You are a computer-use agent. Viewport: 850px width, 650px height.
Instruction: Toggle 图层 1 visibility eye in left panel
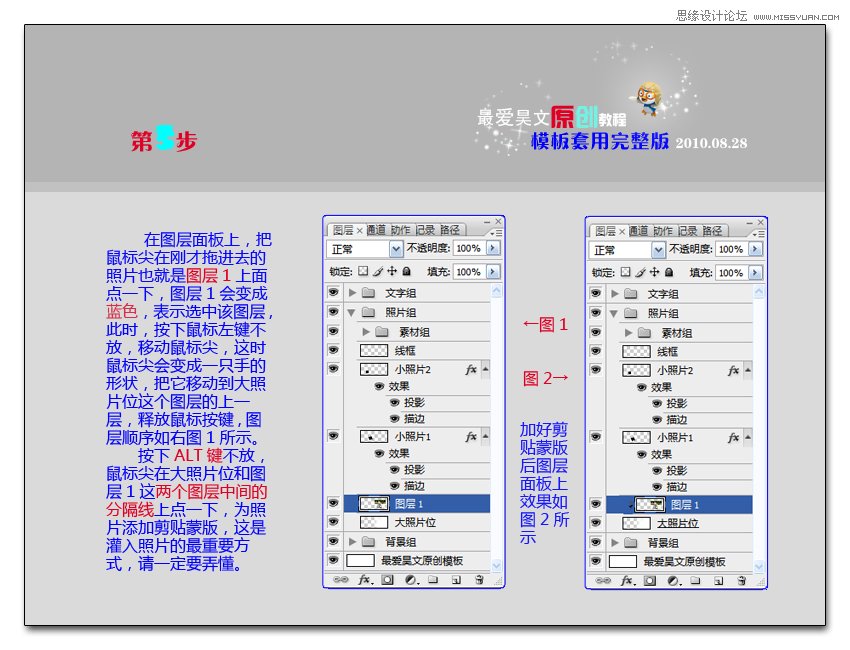[333, 503]
